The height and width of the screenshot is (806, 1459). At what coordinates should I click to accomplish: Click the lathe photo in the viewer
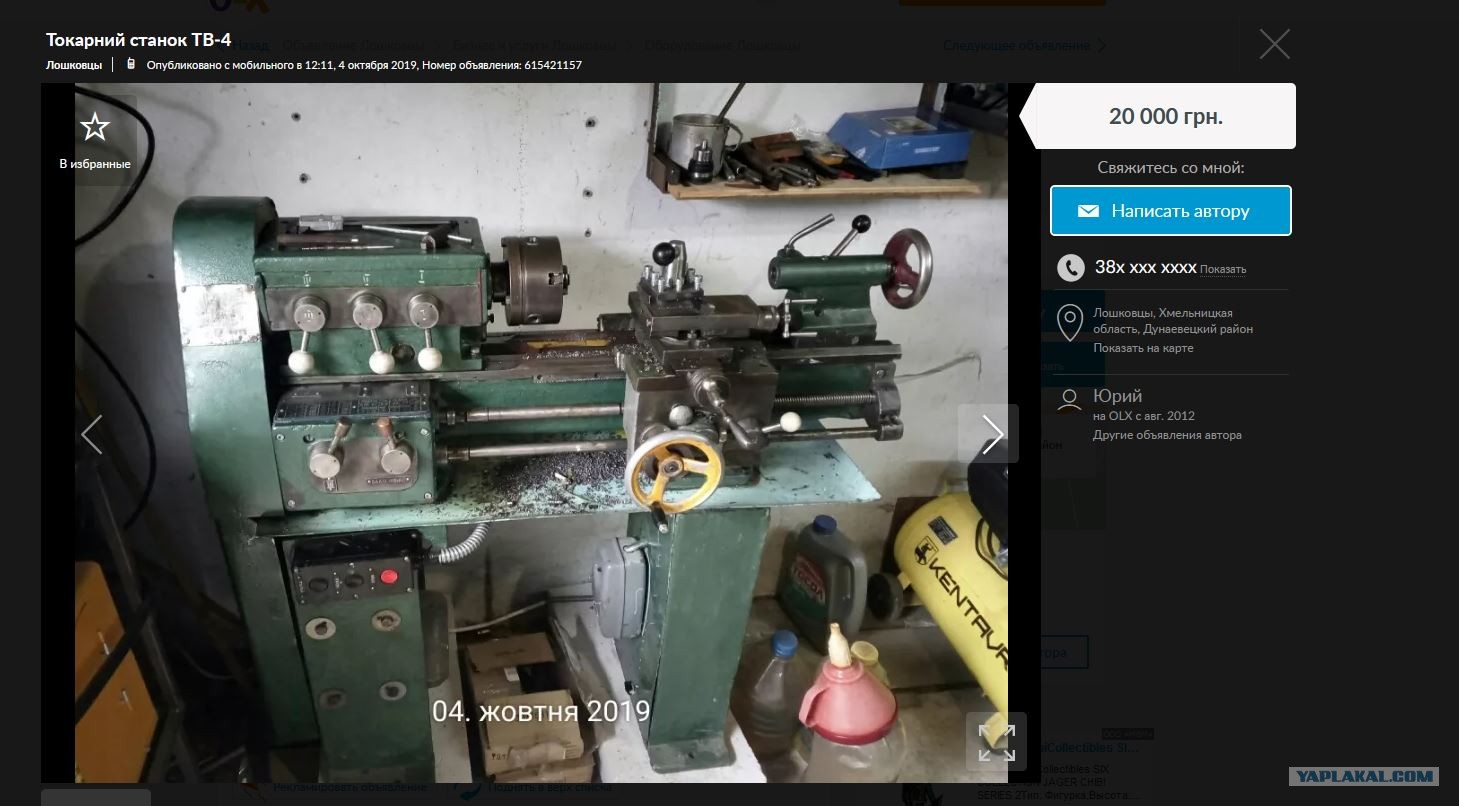click(541, 432)
